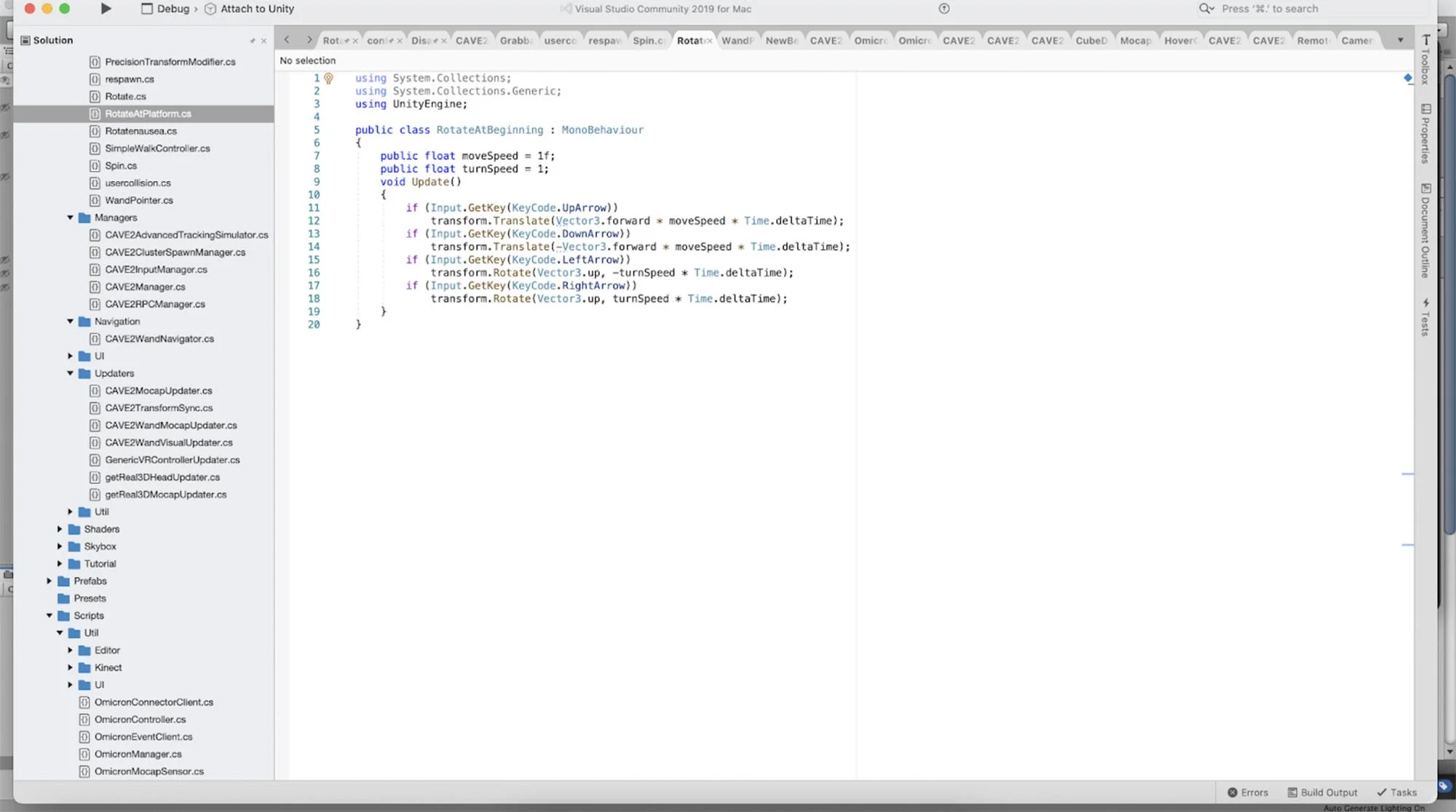This screenshot has height=812, width=1456.
Task: Click the search field in the title bar
Action: (1270, 9)
